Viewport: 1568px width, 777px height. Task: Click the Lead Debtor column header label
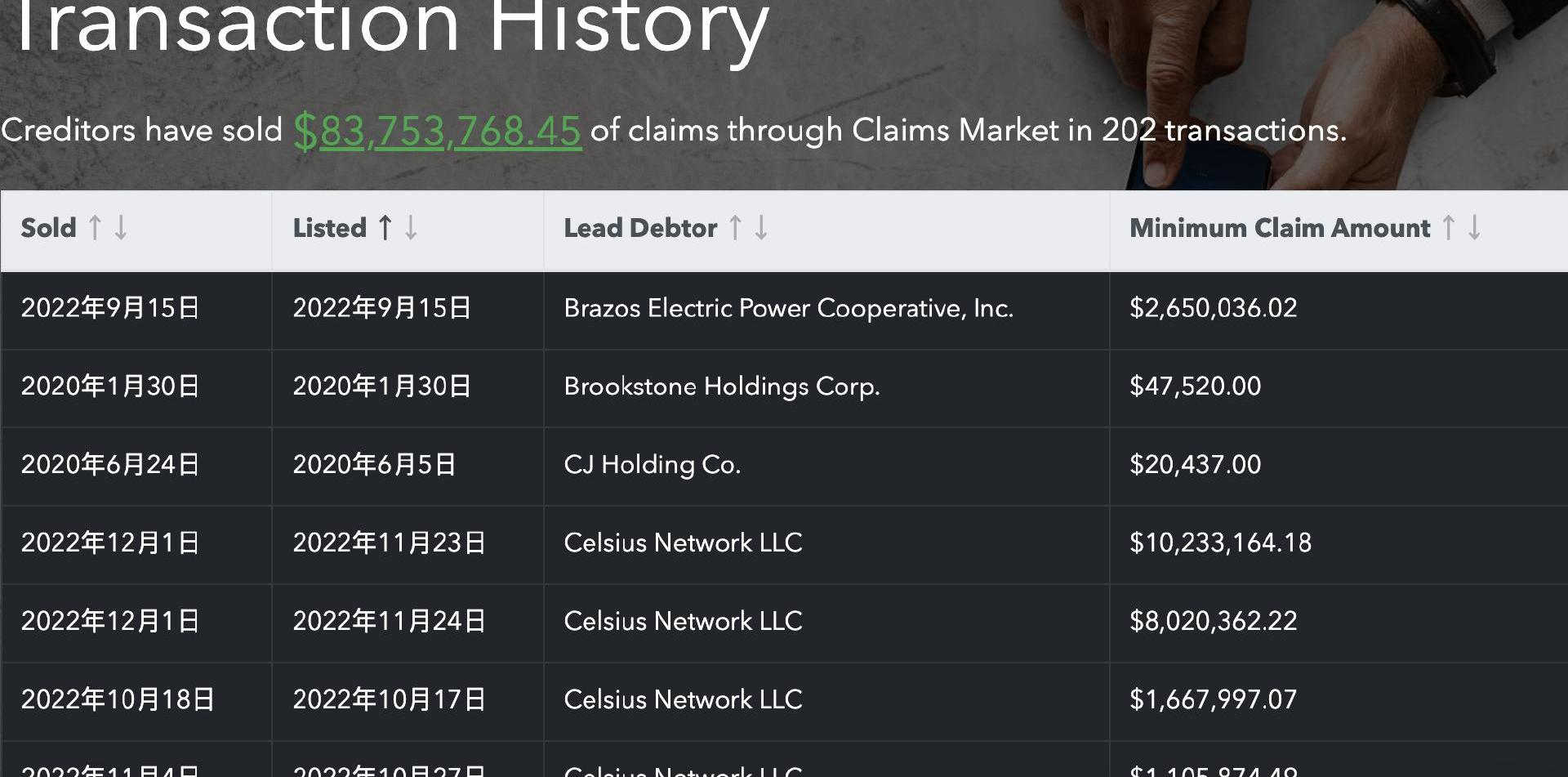click(640, 228)
